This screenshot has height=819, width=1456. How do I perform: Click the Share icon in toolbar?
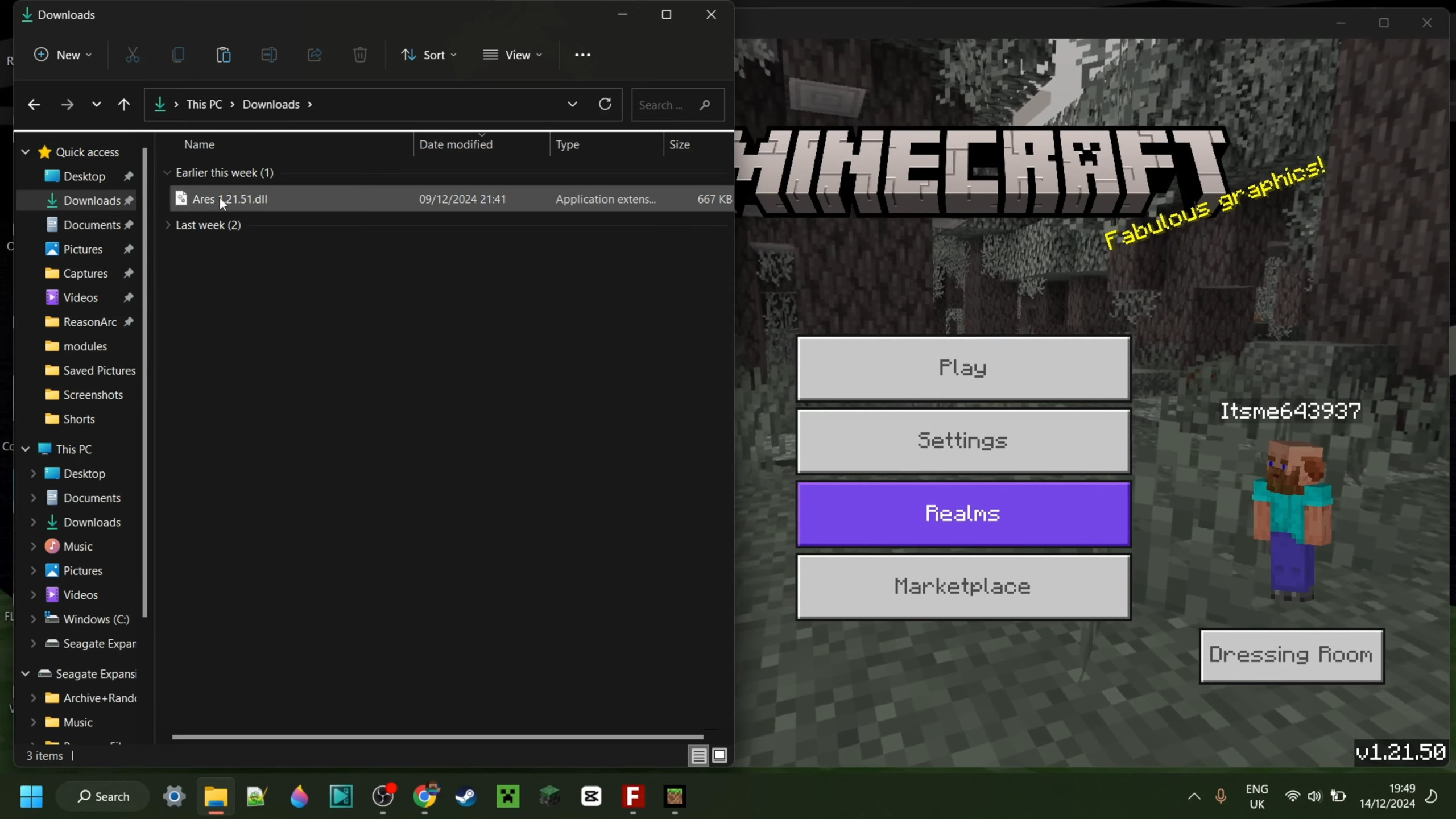pos(315,55)
